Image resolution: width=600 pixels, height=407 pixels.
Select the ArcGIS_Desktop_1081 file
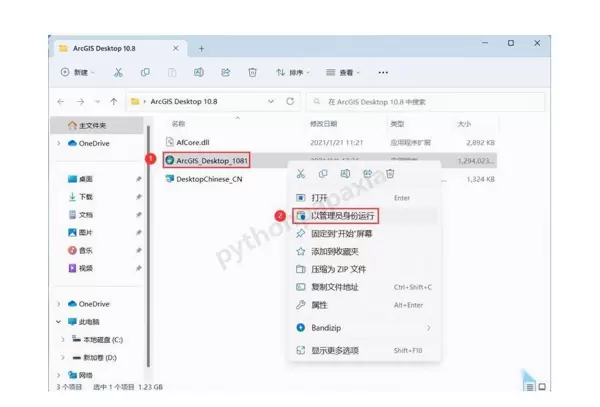coord(210,158)
